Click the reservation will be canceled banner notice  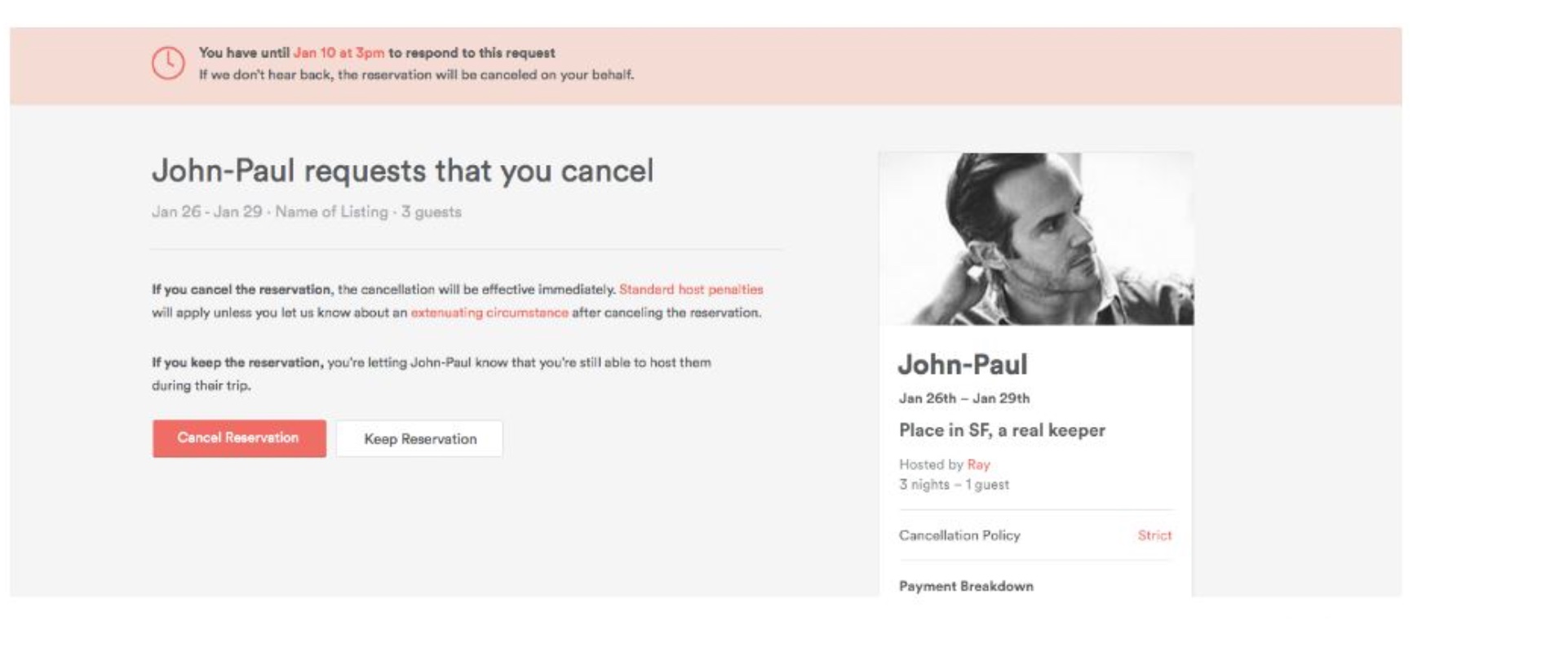pyautogui.click(x=416, y=75)
